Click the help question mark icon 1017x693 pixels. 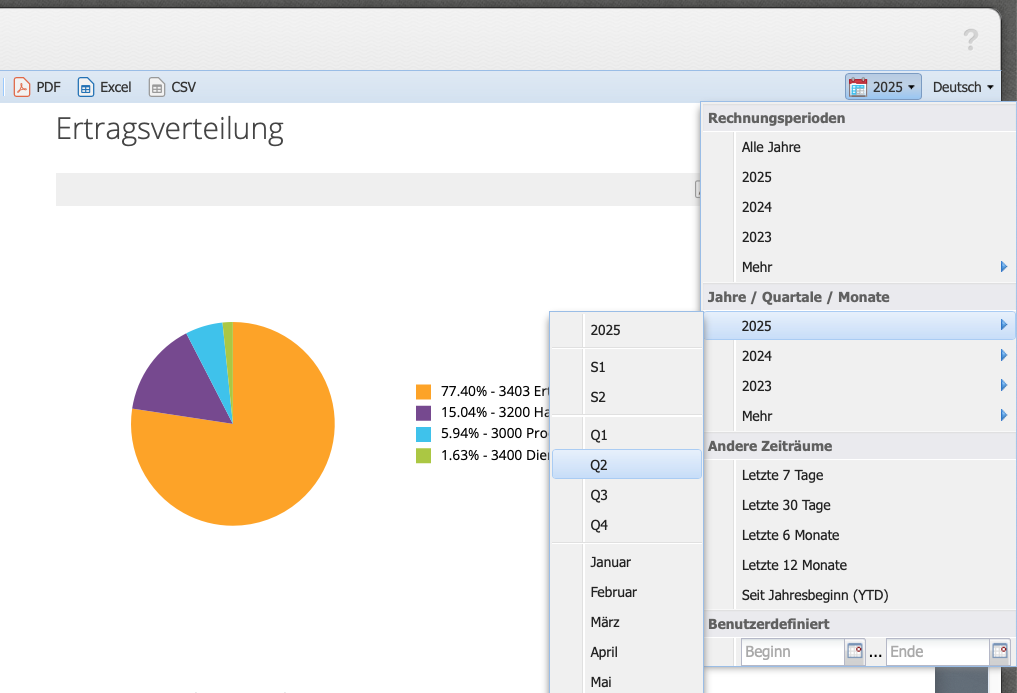(x=969, y=41)
